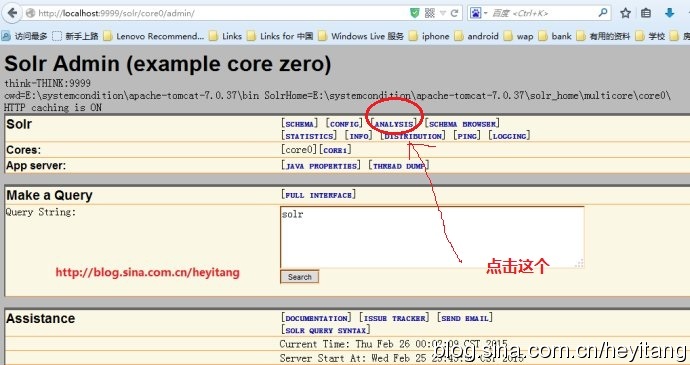
Task: Click the Search button
Action: (x=299, y=277)
